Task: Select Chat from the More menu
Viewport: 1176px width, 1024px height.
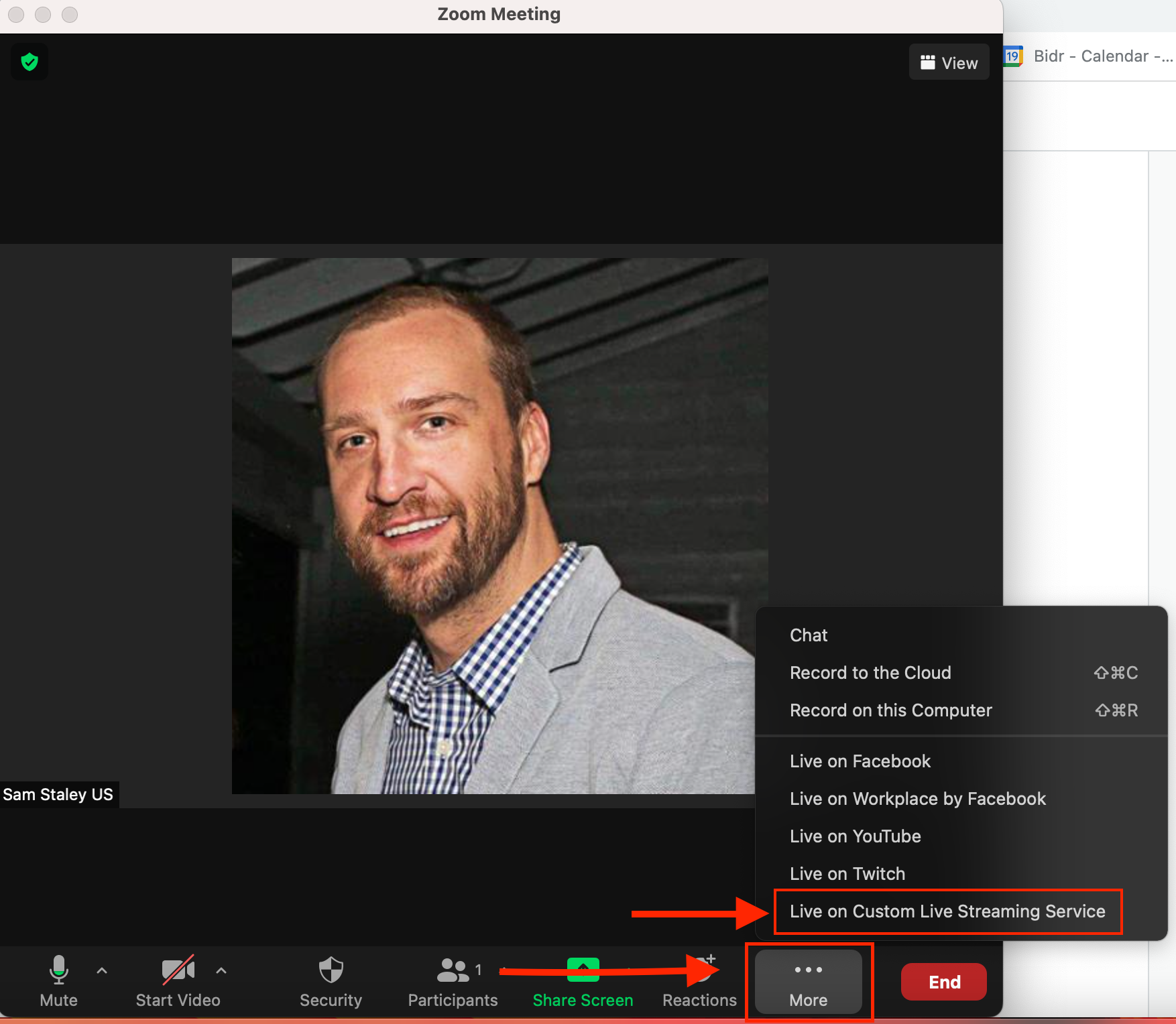Action: (961, 635)
